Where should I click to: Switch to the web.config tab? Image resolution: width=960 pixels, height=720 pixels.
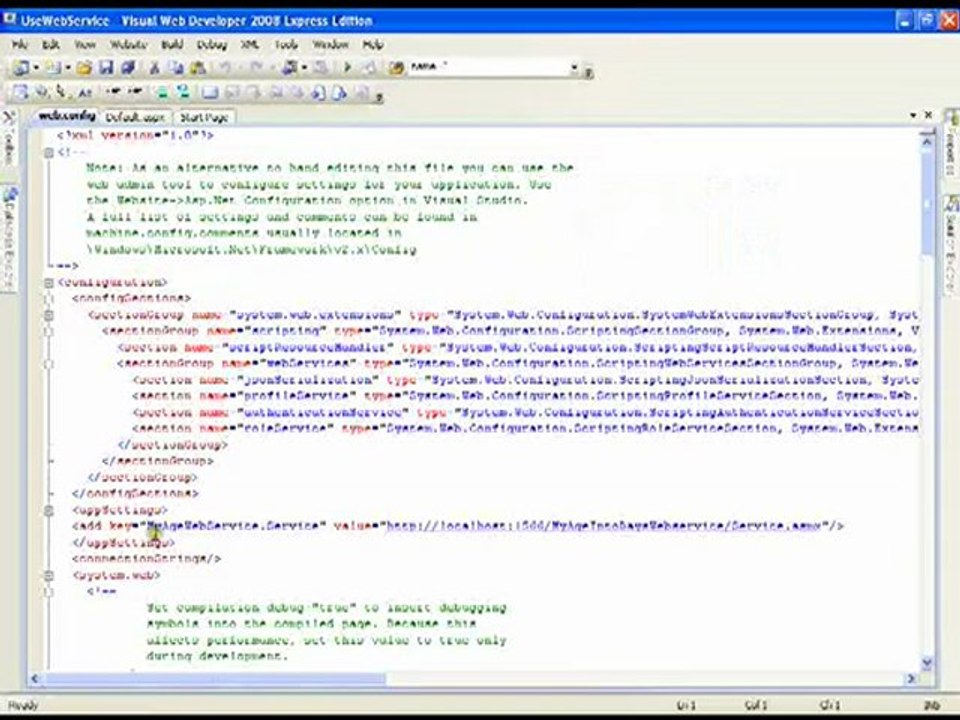[66, 116]
